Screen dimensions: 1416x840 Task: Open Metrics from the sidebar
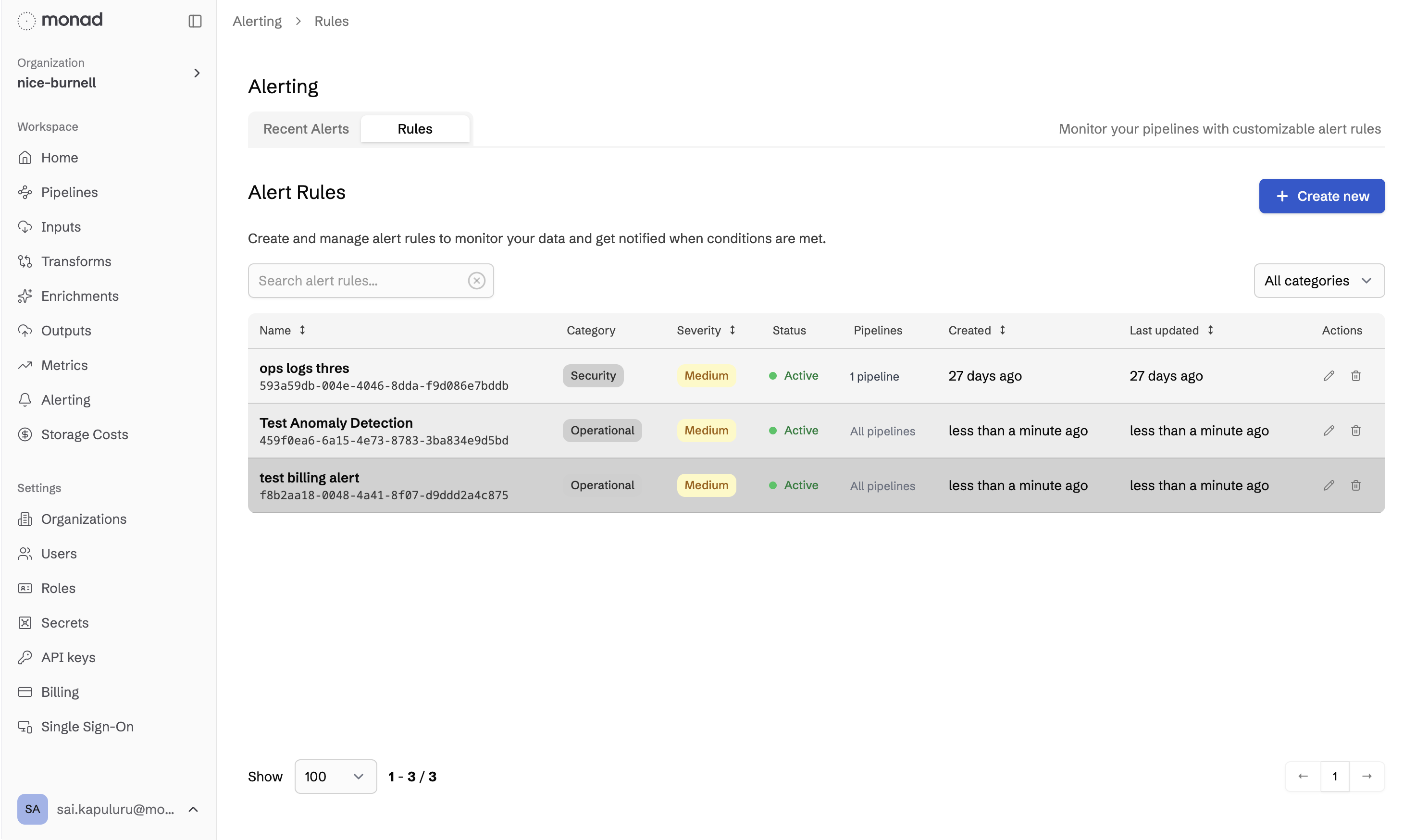pos(64,365)
